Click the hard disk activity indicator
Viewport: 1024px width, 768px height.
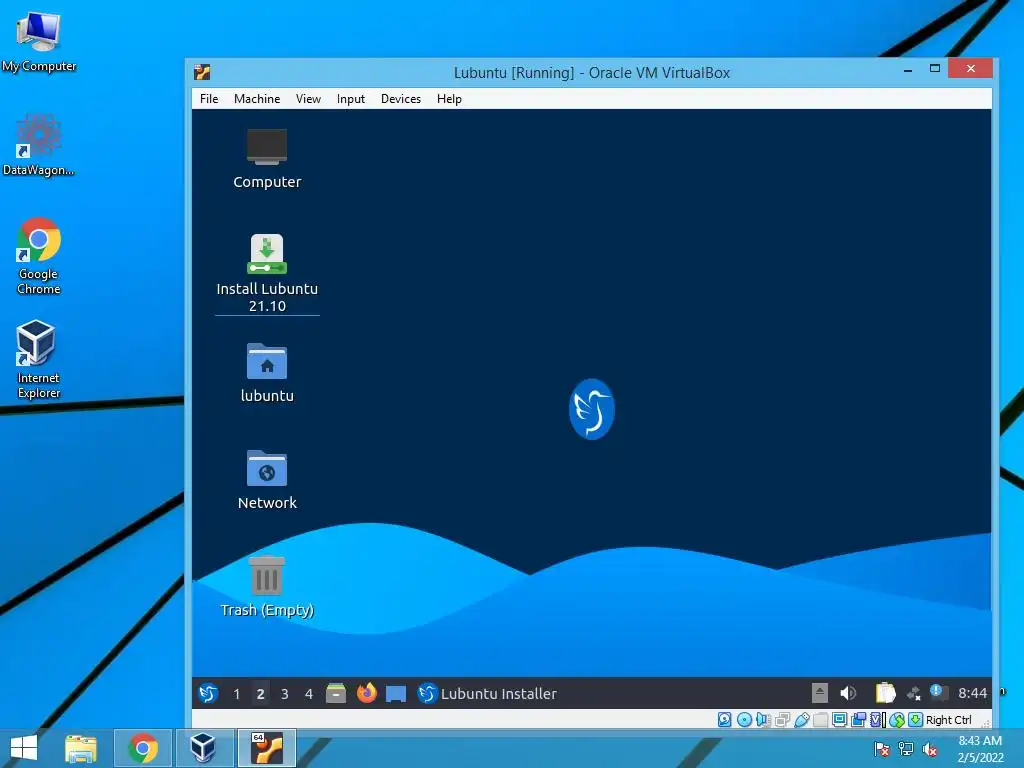[724, 720]
